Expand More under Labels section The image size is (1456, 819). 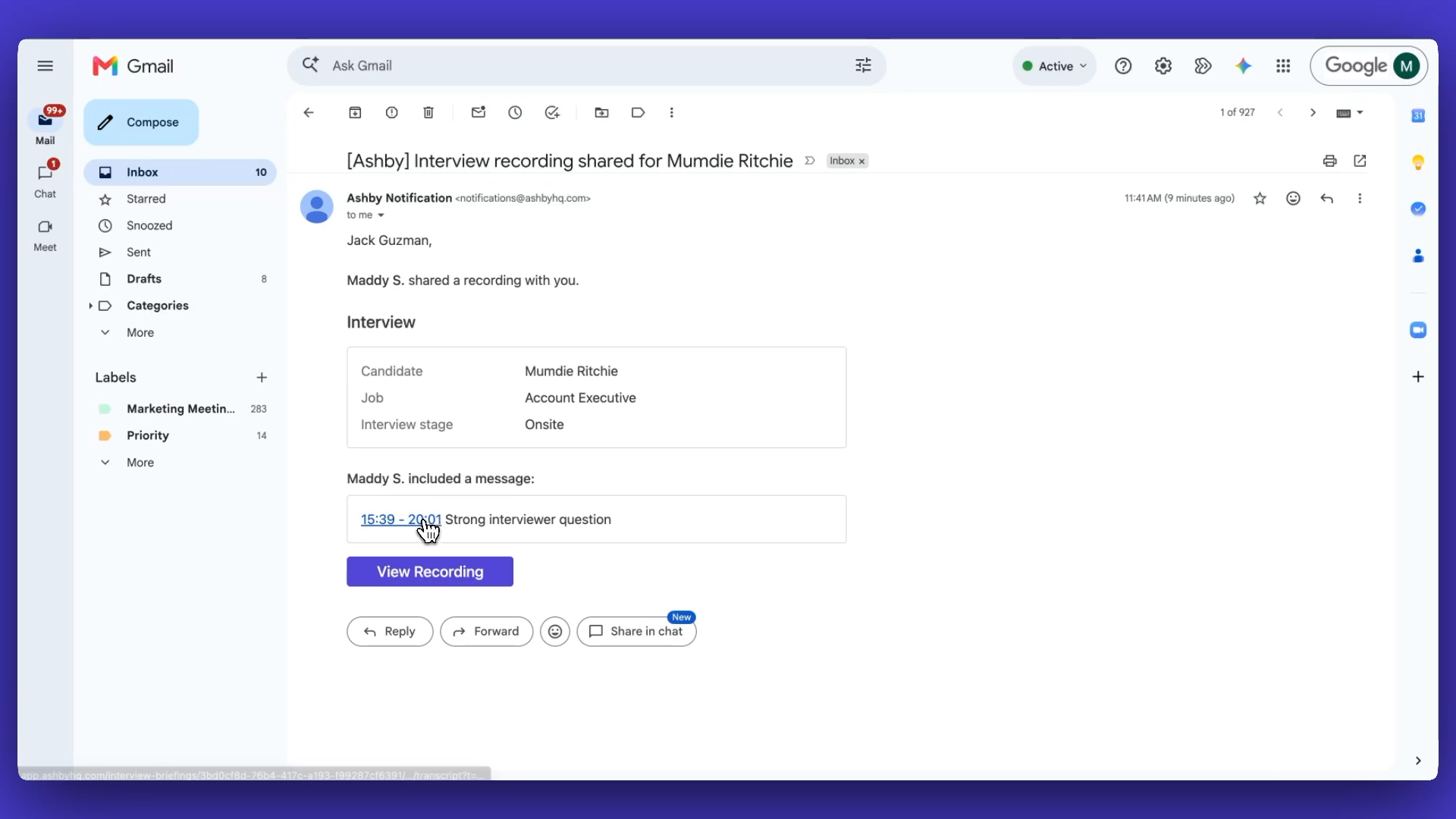point(140,463)
